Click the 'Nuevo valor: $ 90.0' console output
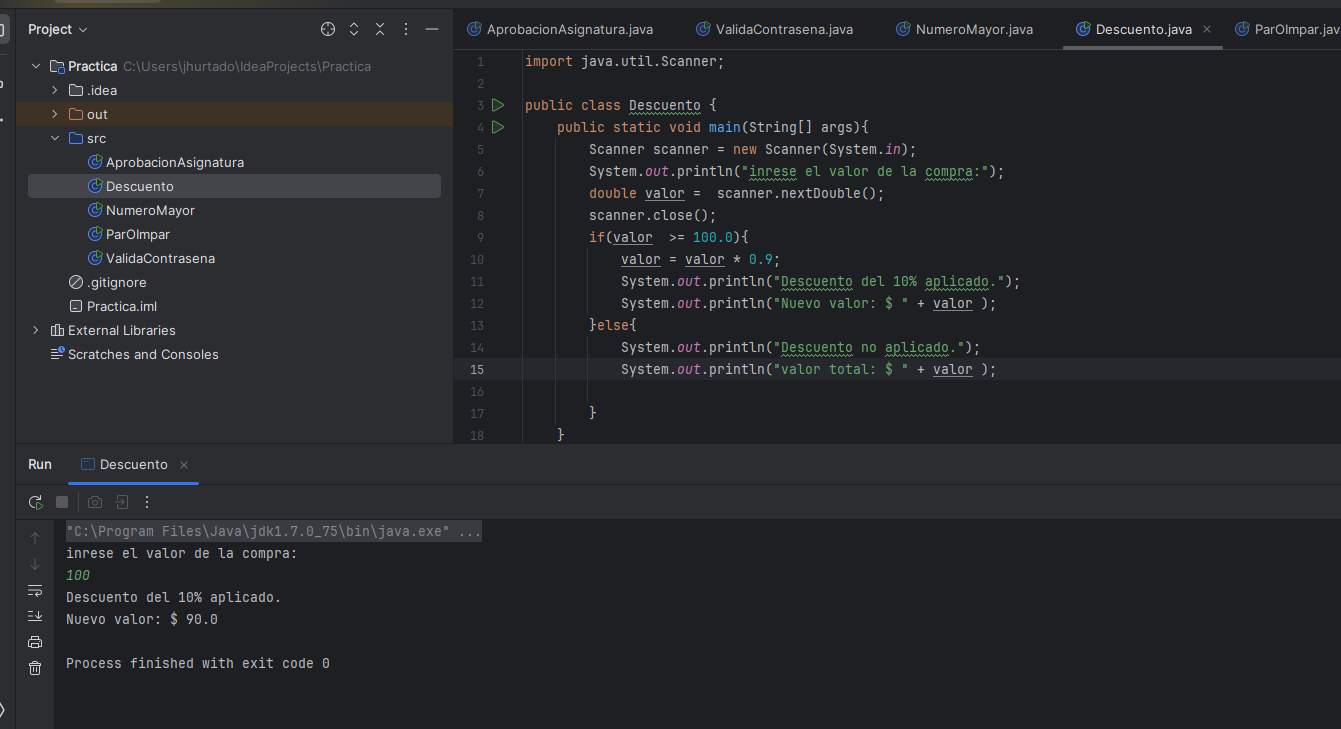Image resolution: width=1341 pixels, height=729 pixels. click(x=142, y=619)
